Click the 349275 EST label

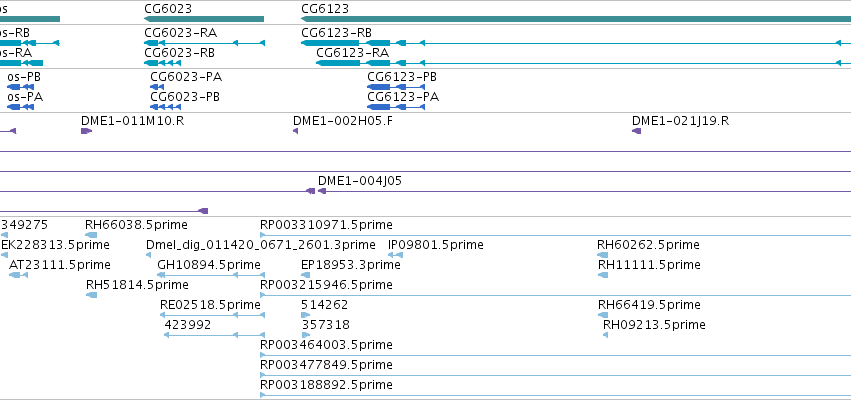pyautogui.click(x=24, y=225)
